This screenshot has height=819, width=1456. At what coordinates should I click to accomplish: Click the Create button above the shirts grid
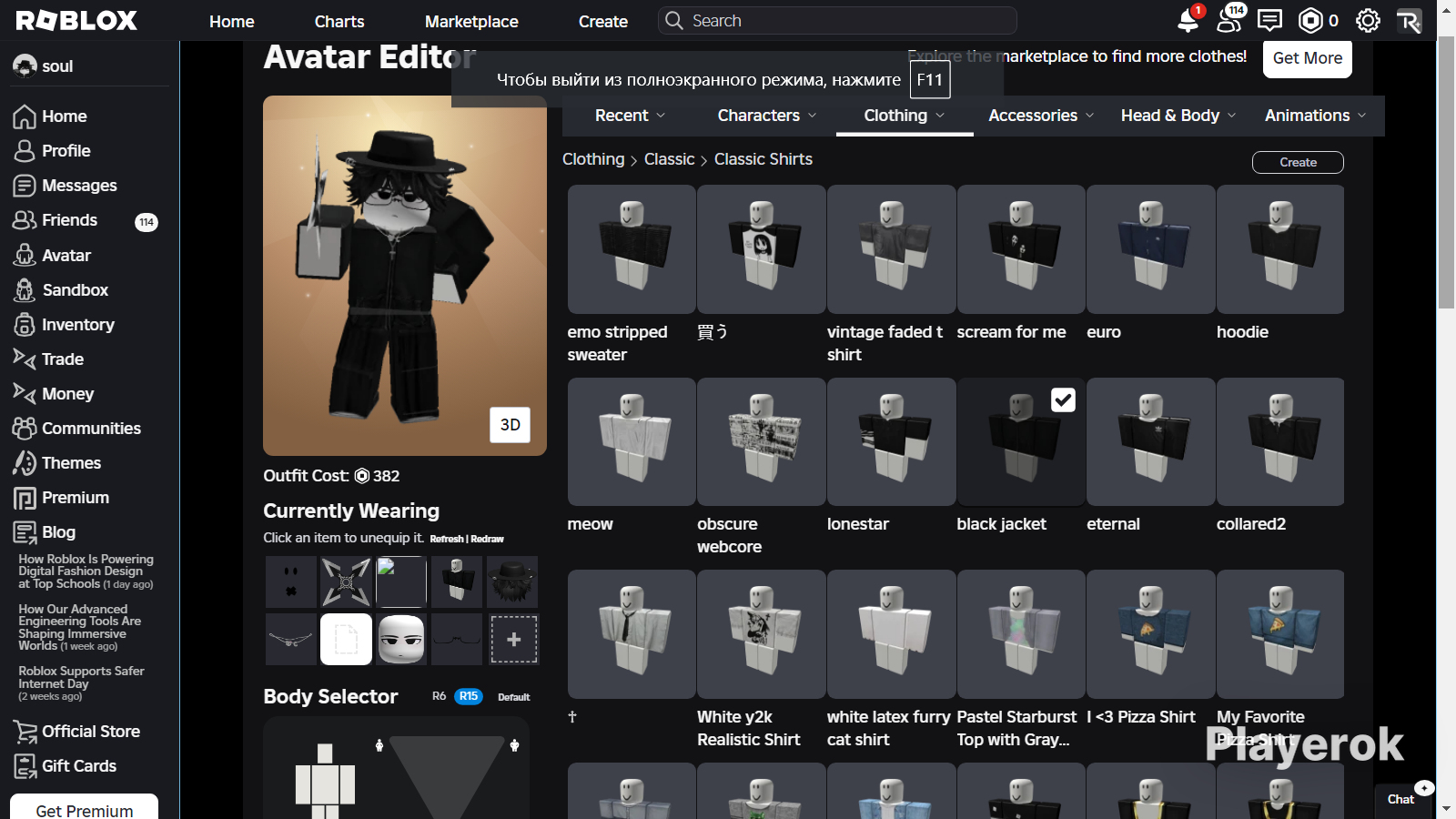click(1298, 162)
